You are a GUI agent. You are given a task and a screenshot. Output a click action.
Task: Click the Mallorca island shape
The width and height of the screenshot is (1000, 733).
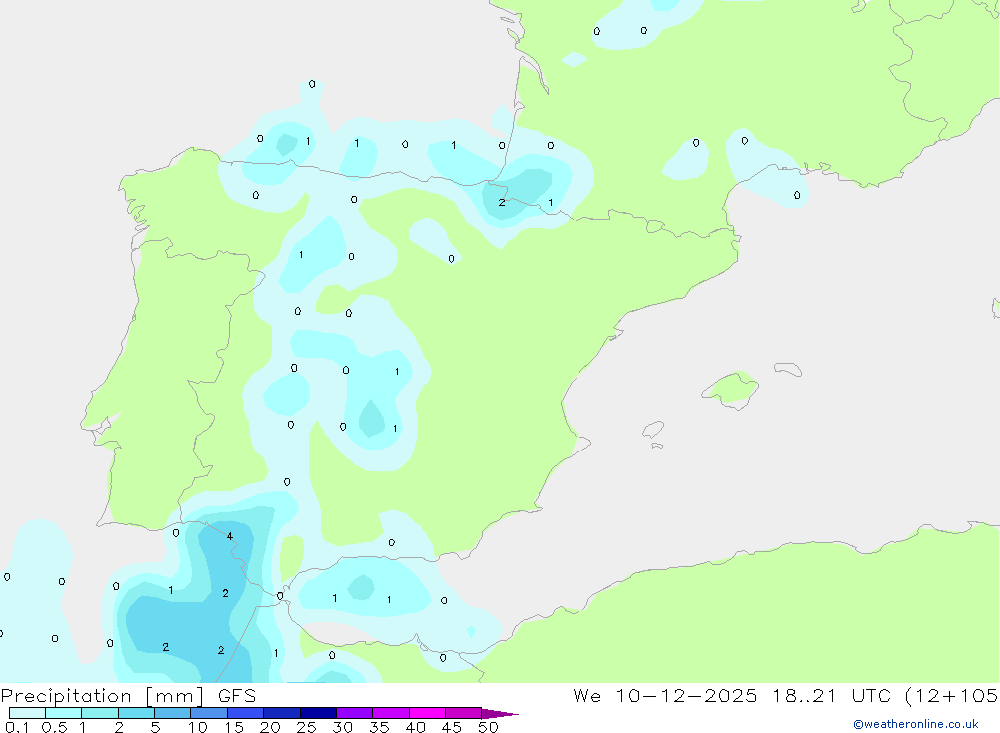point(731,390)
